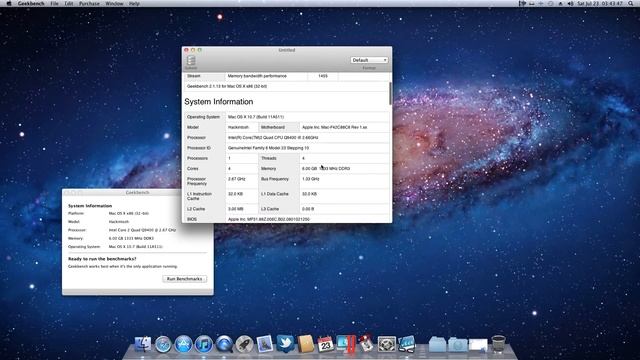Screen dimensions: 640x360
Task: Open the first folder stack in dock
Action: [437, 344]
